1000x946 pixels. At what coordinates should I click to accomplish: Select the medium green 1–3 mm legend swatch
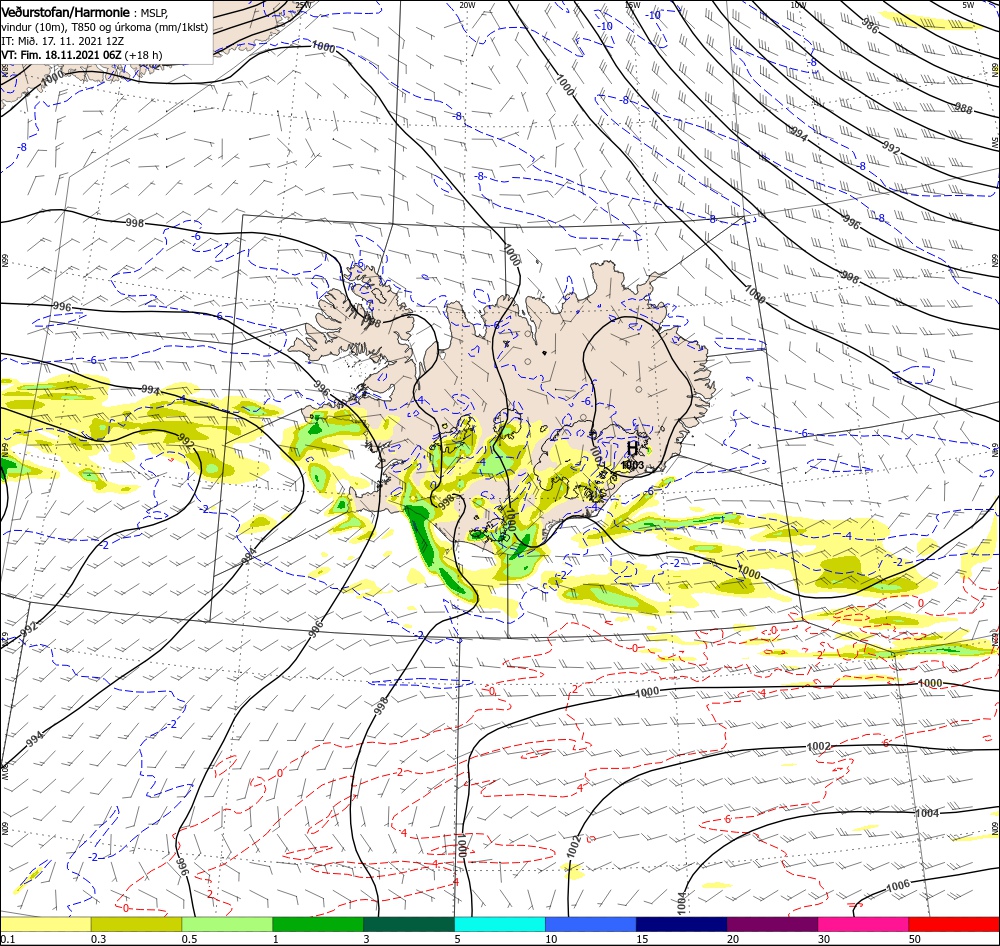point(318,924)
